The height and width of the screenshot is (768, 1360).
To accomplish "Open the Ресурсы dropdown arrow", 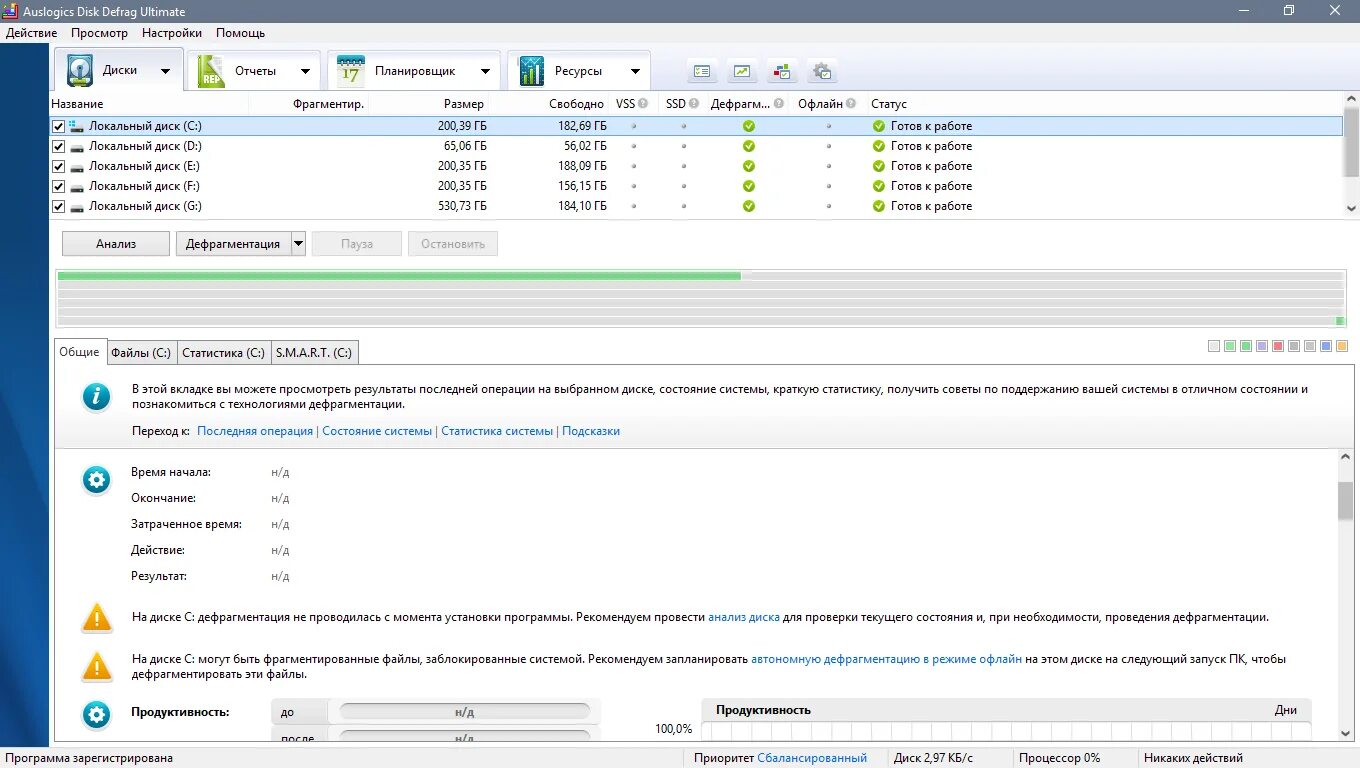I will point(635,72).
